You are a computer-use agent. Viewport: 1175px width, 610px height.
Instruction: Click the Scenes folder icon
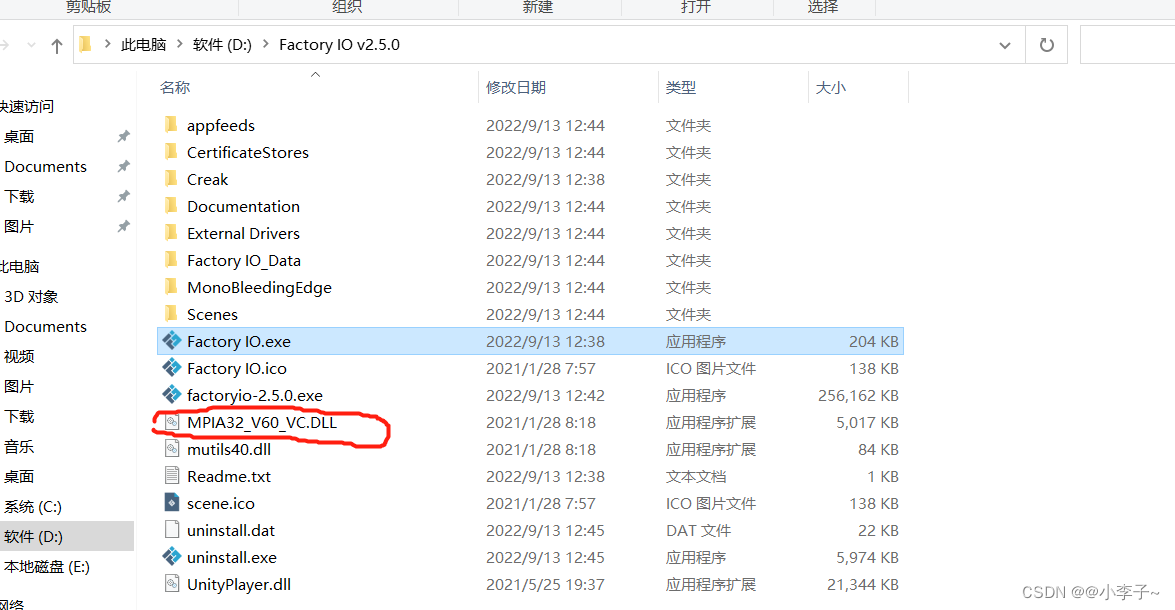pos(171,313)
